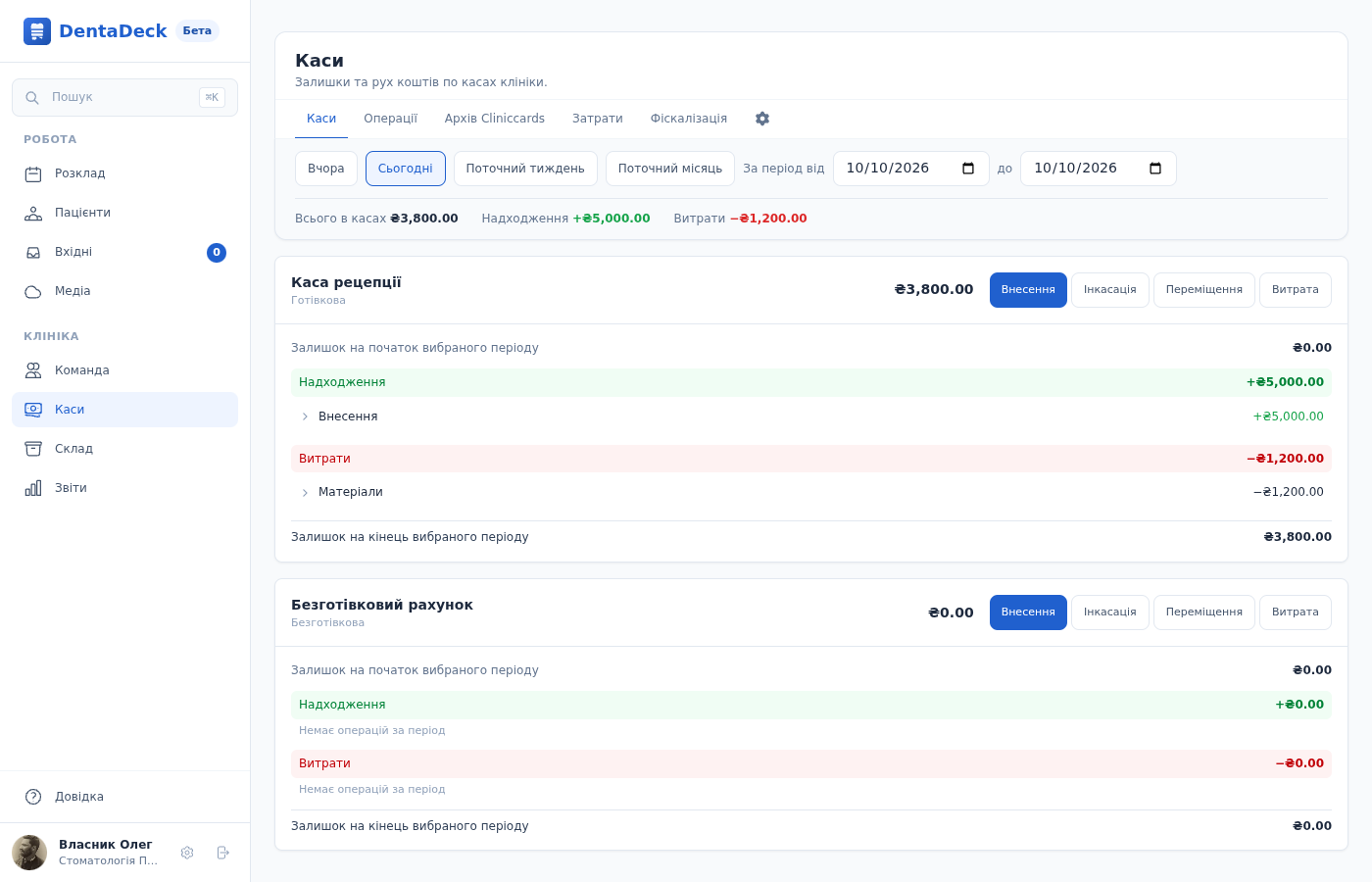Open the Архів Cliniccards tab
Image resolution: width=1372 pixels, height=882 pixels.
tap(495, 119)
